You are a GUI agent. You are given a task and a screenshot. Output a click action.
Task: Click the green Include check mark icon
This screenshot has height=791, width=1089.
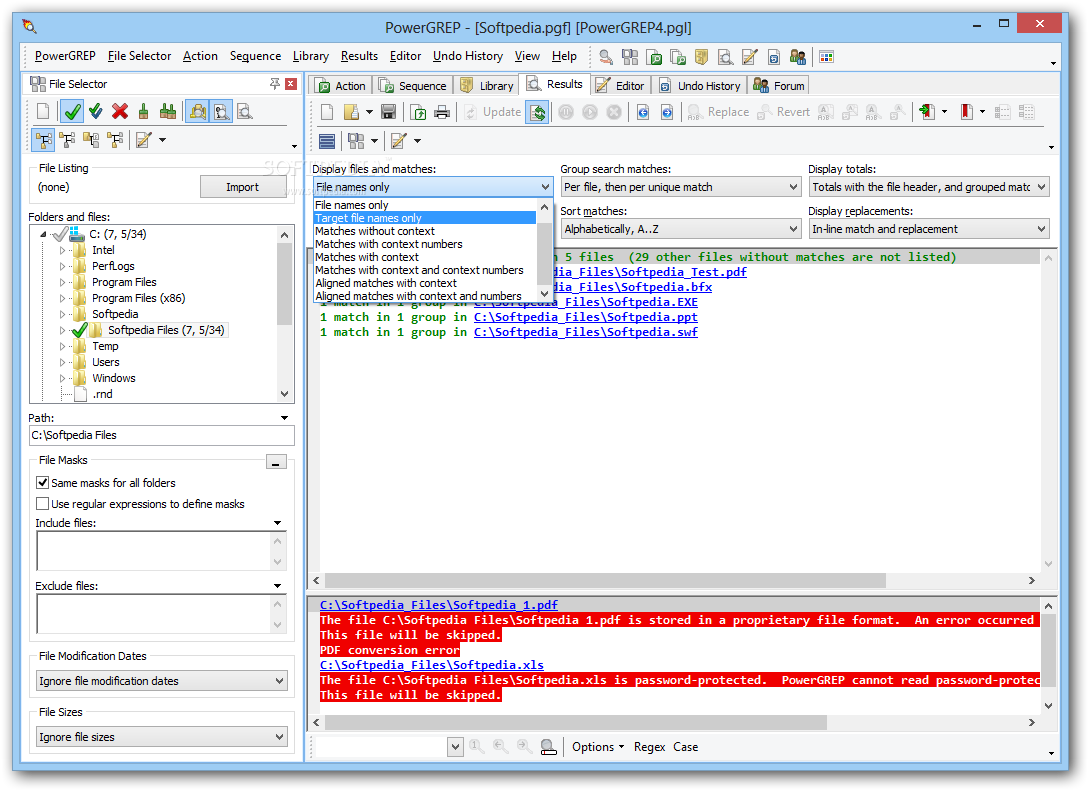72,111
